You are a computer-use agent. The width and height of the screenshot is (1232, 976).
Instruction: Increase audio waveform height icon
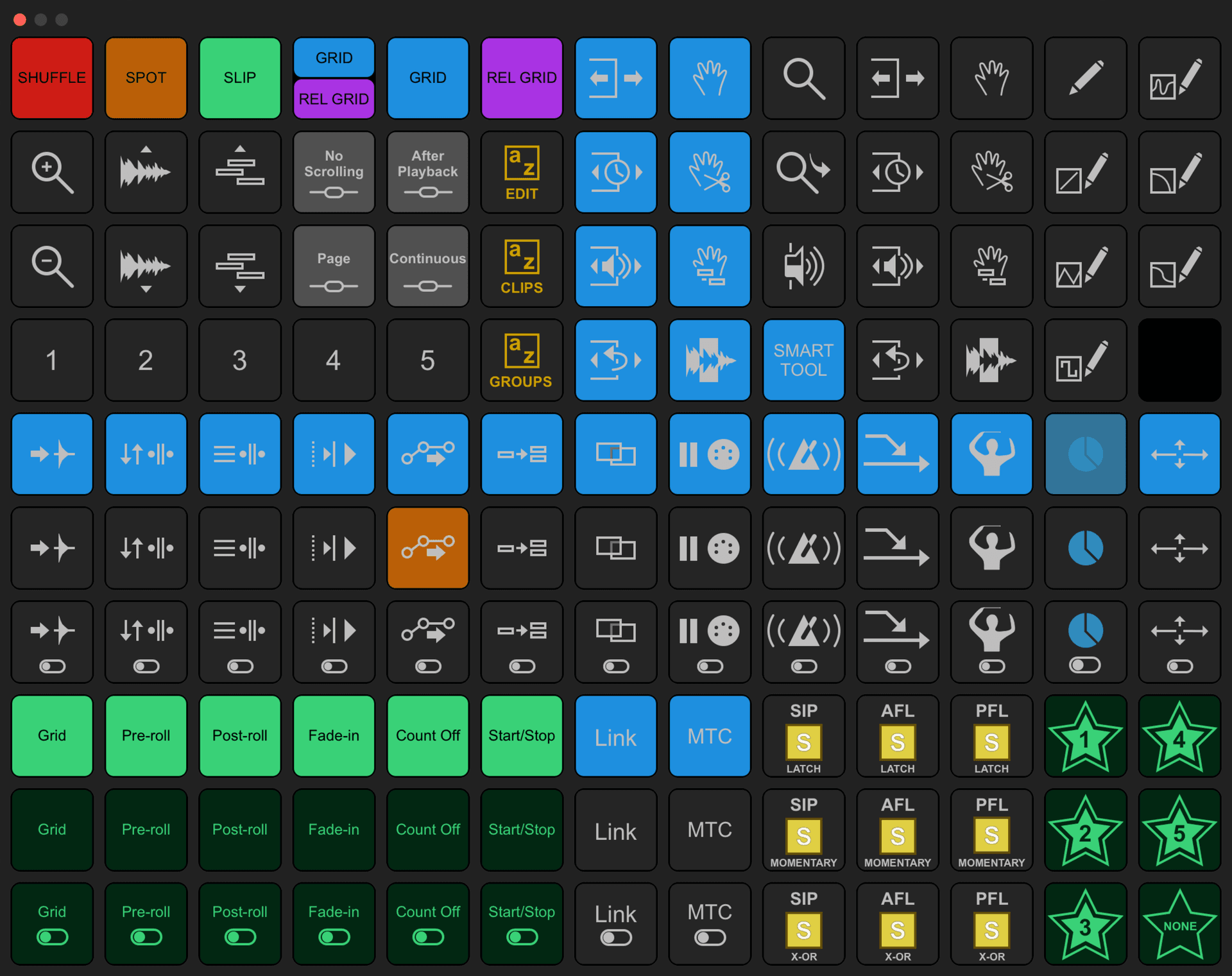coord(146,172)
